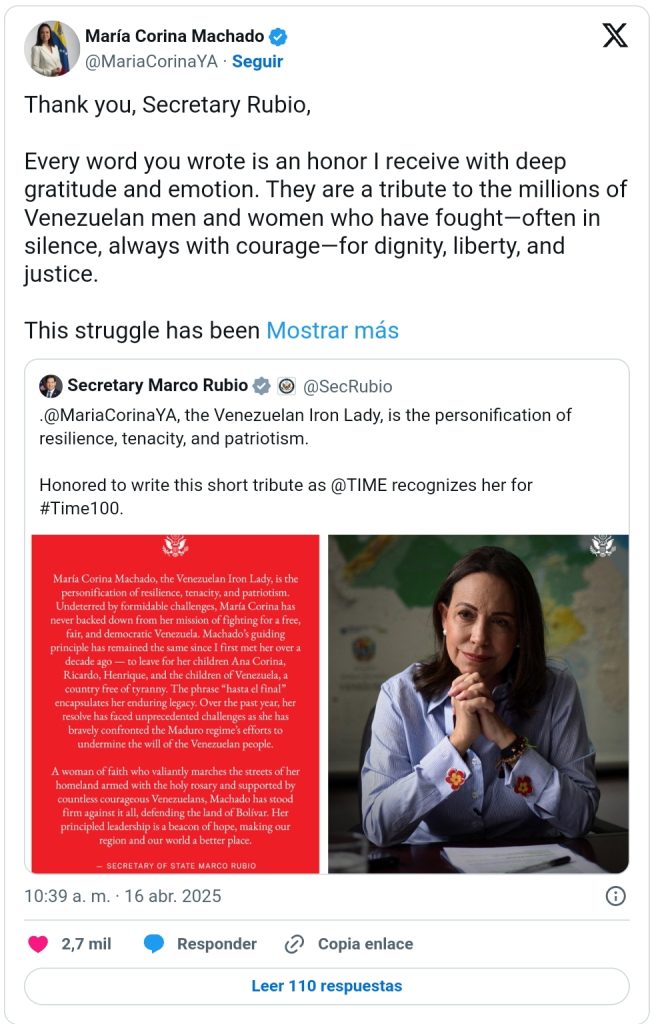Open the @MariaCorinaYA handle link
The image size is (654, 1024).
[151, 61]
